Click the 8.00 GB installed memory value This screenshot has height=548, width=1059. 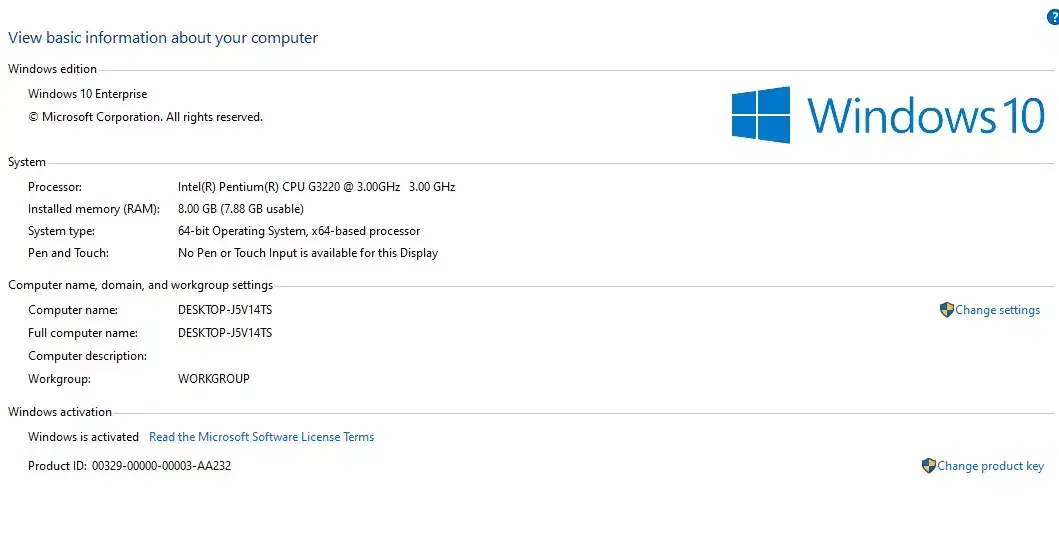(x=240, y=209)
